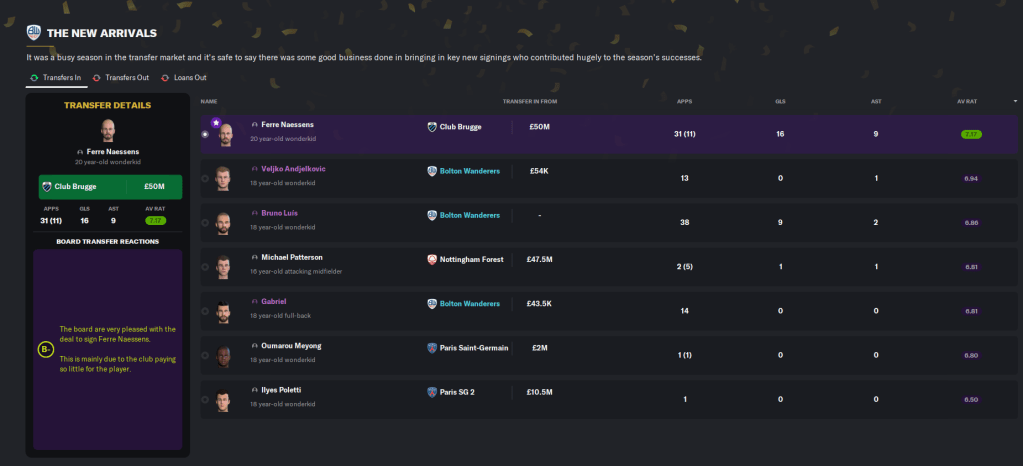Click the Bolton Wanderers badge in Gabriel's row
The width and height of the screenshot is (1023, 466).
432,303
